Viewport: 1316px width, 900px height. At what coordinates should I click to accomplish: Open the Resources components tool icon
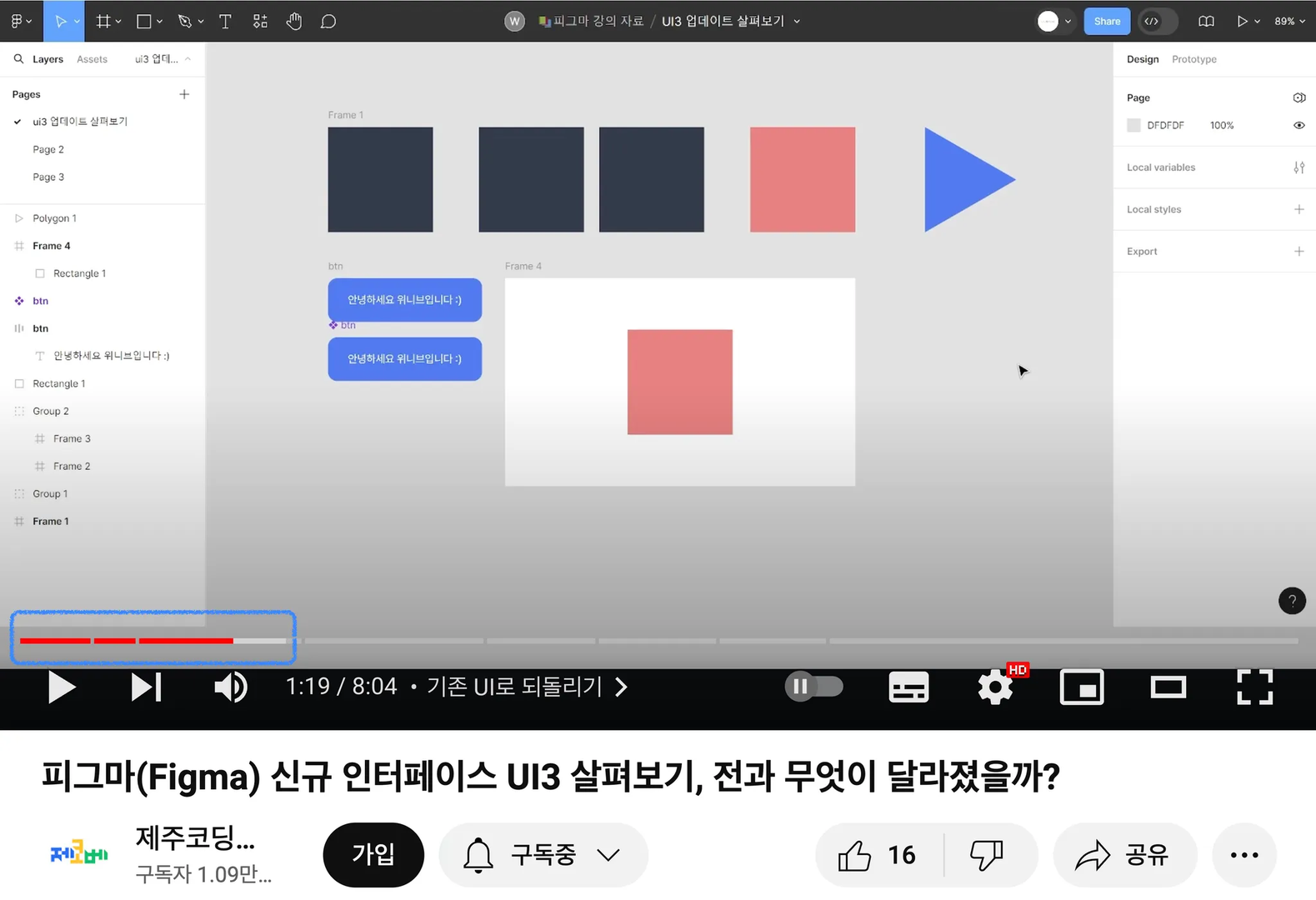260,21
